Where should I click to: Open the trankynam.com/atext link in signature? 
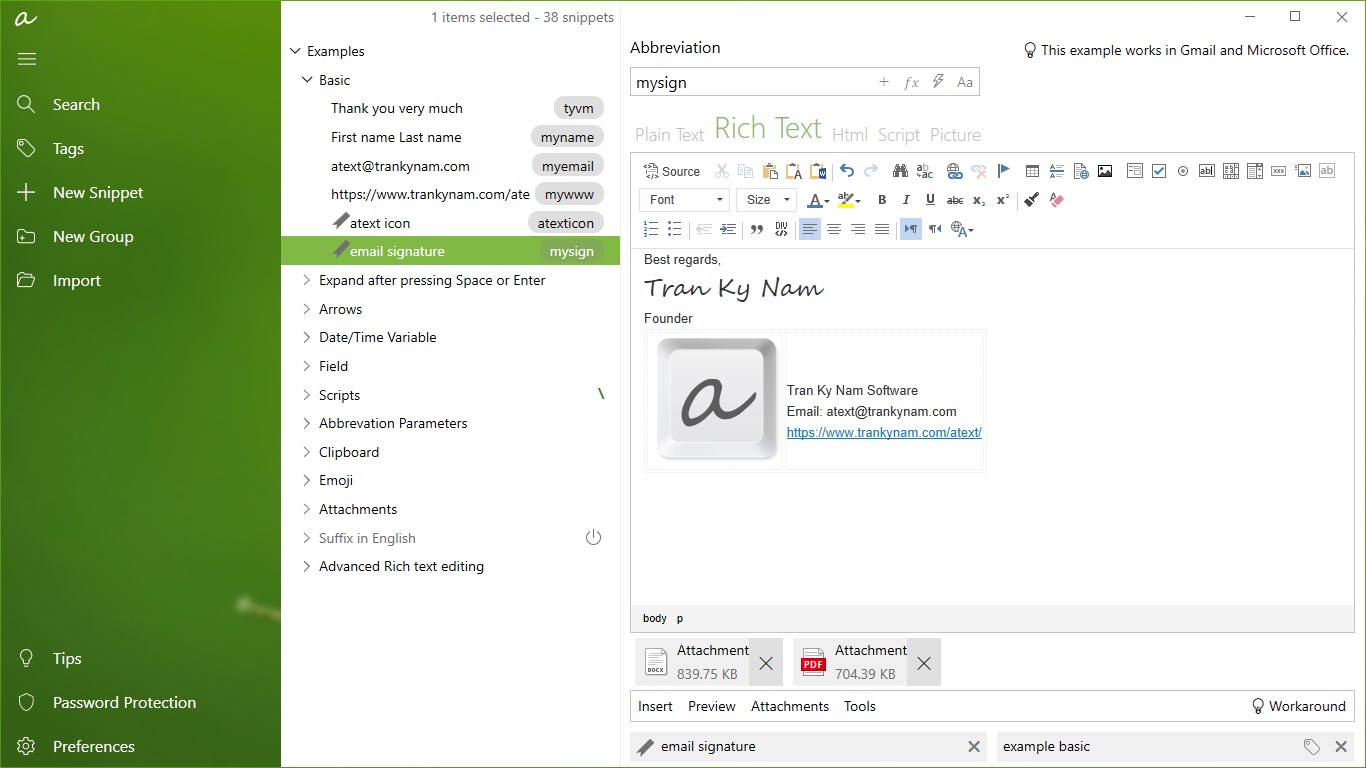[x=883, y=433]
